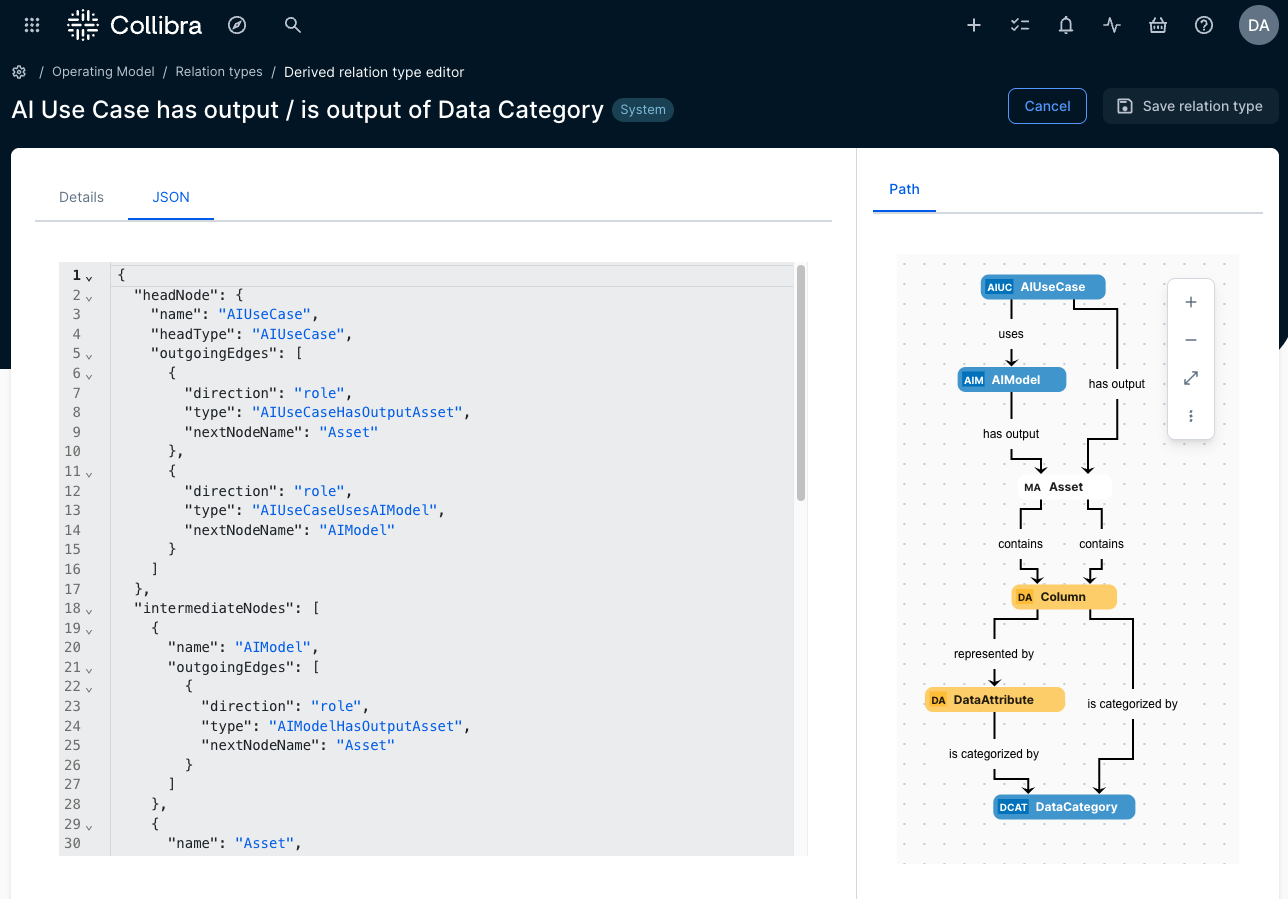1288x899 pixels.
Task: Select the Path tab
Action: [904, 189]
